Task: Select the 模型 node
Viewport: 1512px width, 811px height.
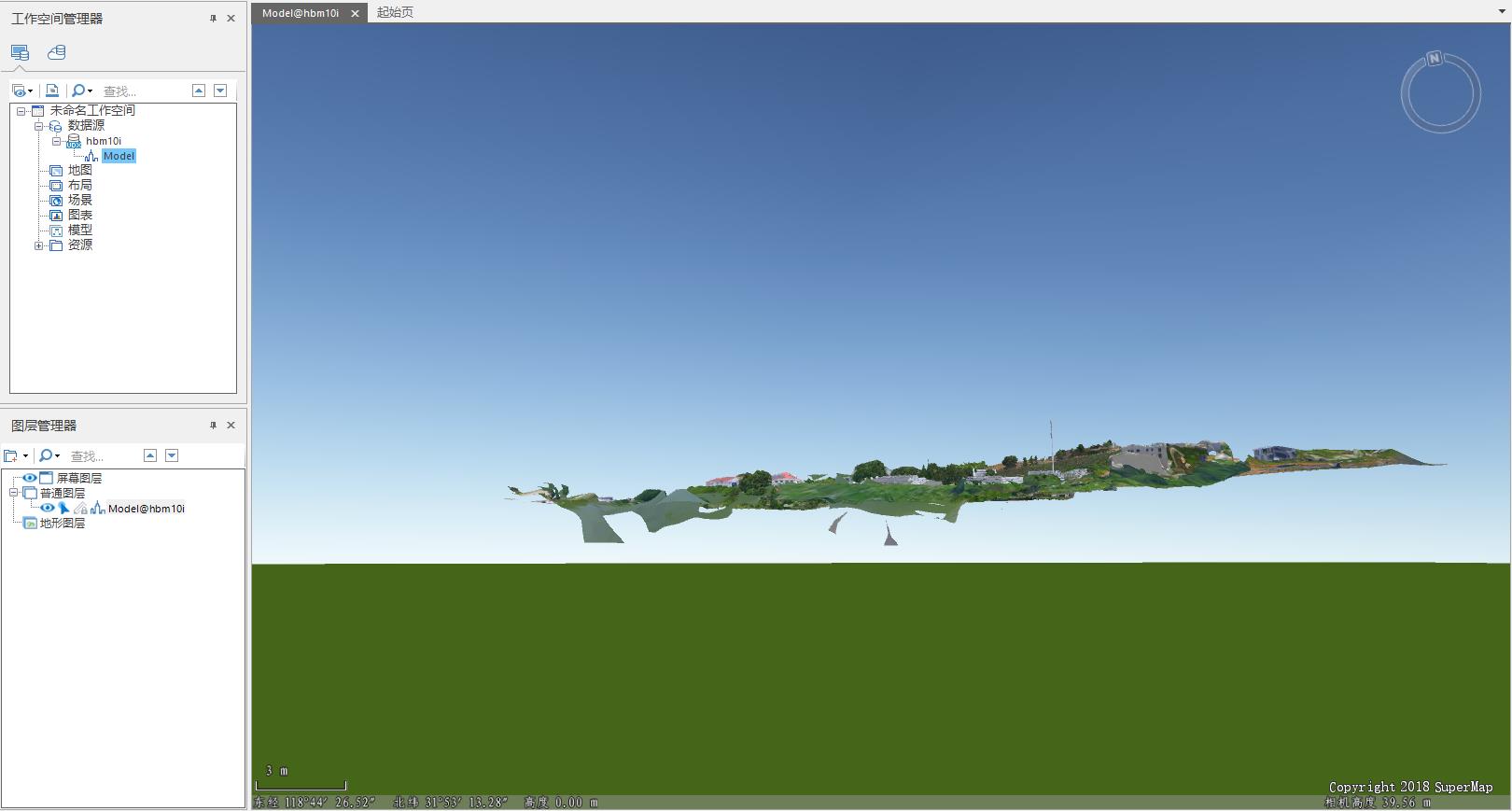Action: coord(79,230)
